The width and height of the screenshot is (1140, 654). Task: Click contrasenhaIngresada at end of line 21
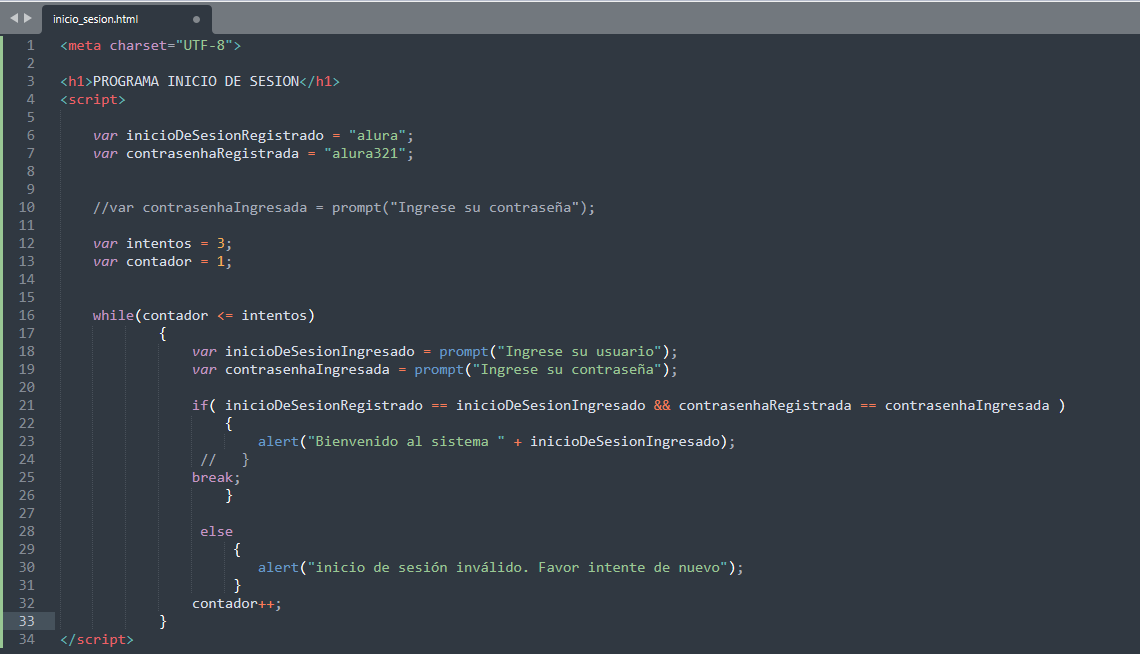pyautogui.click(x=967, y=405)
